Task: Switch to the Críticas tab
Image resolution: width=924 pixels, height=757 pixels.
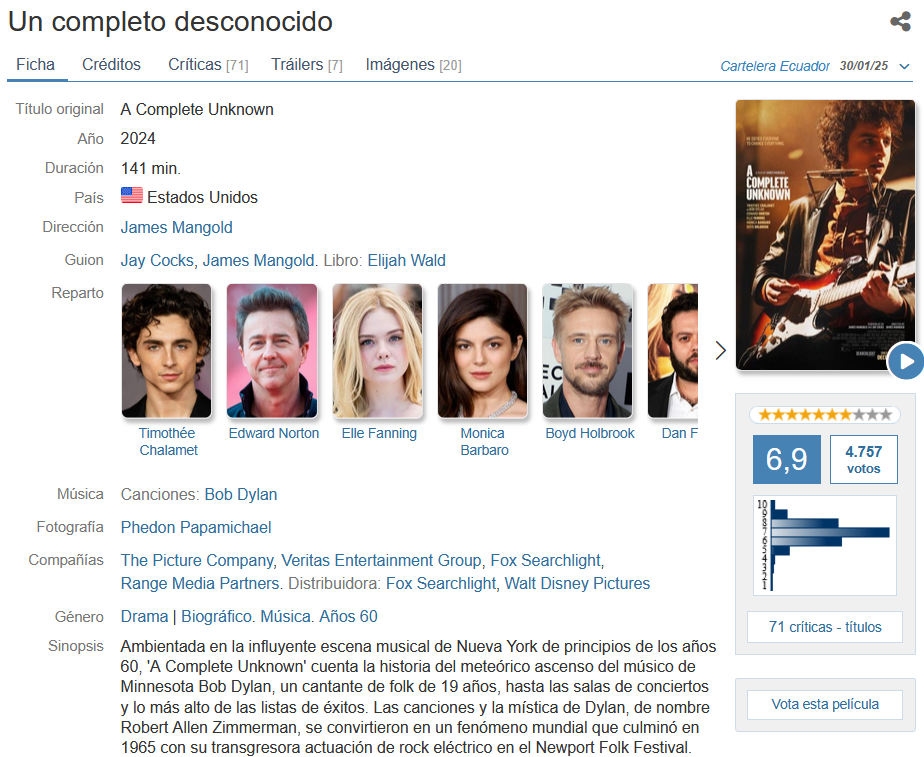Action: coord(208,64)
